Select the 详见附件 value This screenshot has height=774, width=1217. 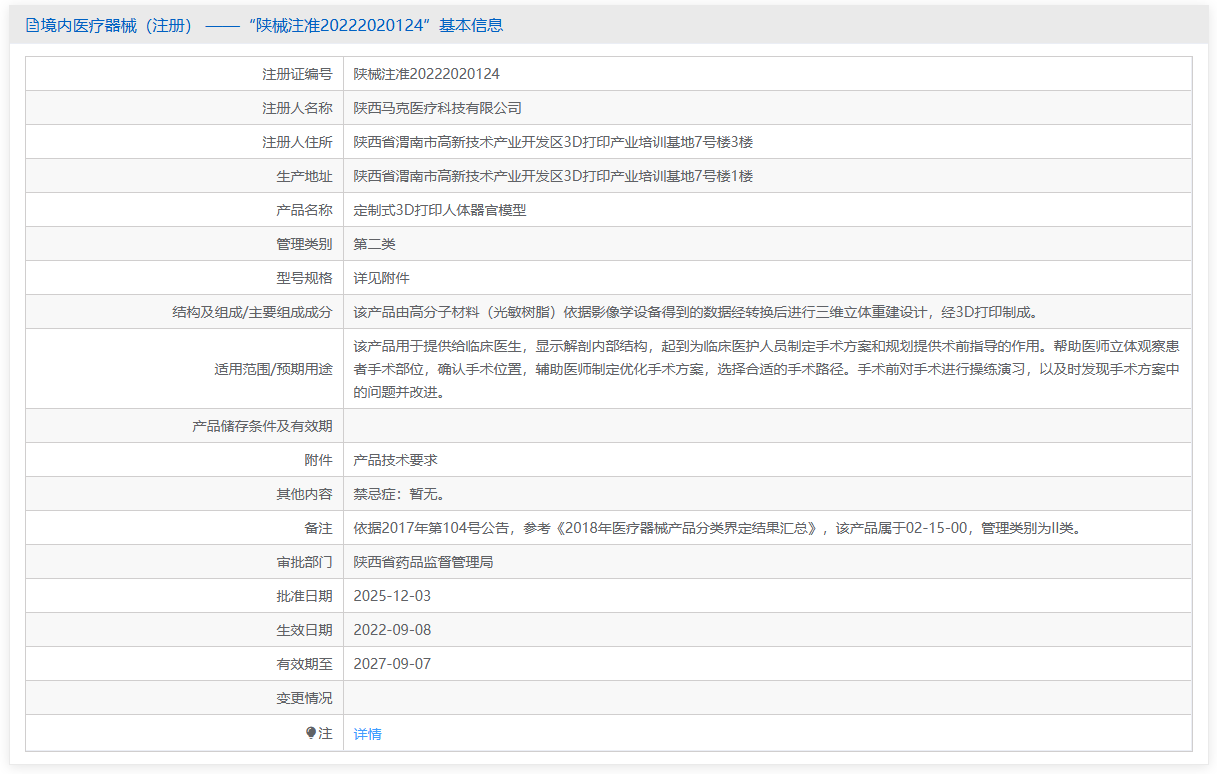[x=382, y=278]
